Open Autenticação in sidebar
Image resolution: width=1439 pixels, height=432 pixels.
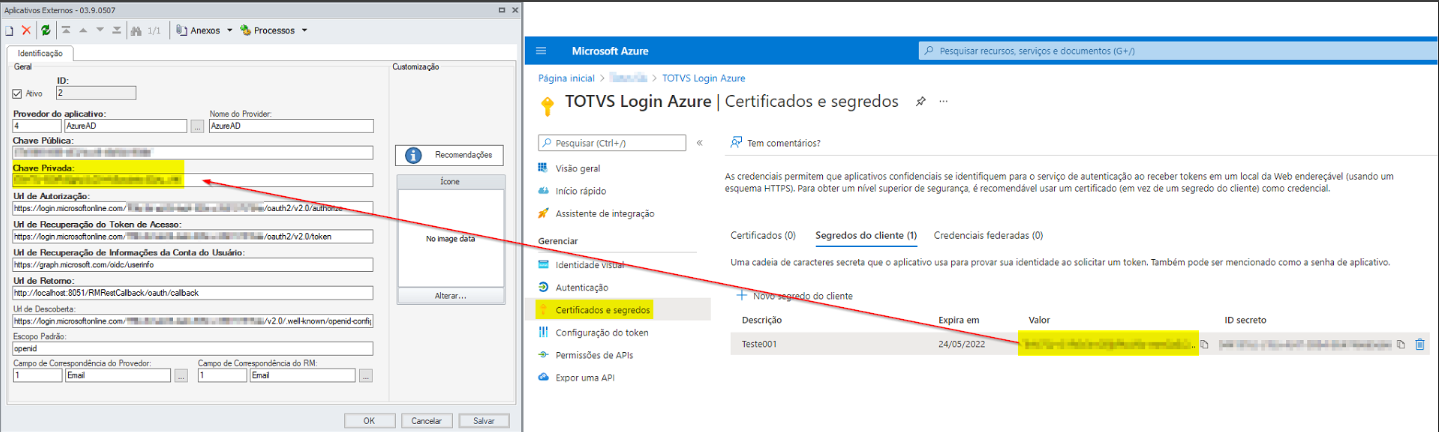coord(580,287)
